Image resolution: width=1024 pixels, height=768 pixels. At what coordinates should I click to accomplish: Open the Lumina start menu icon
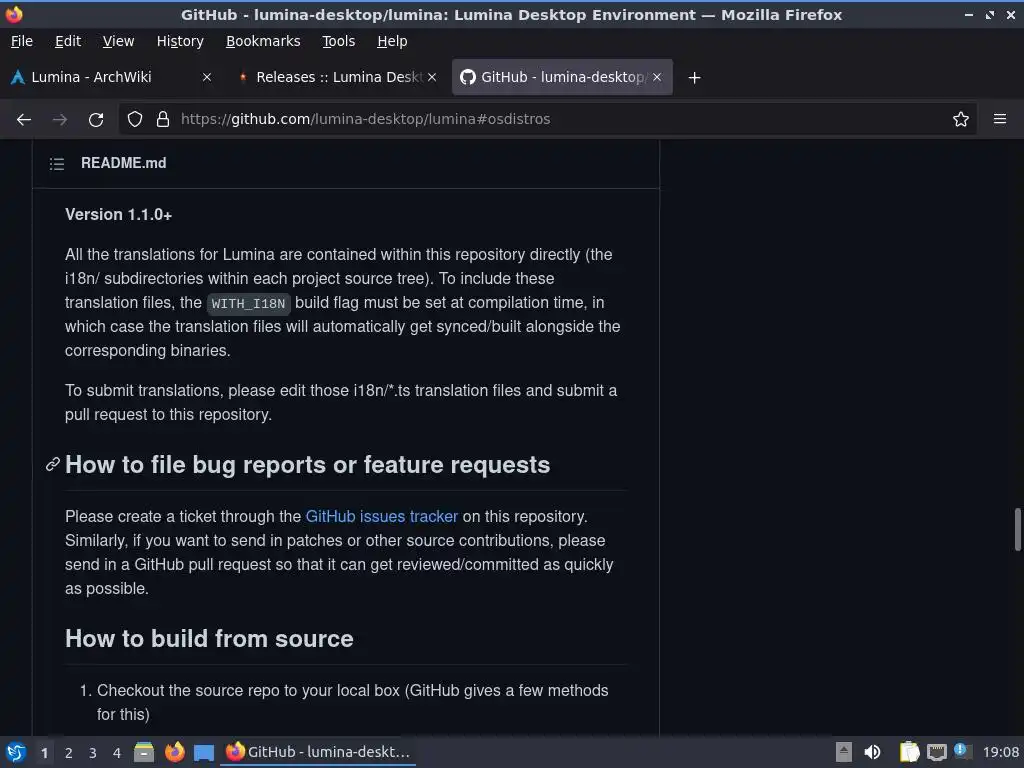click(16, 752)
